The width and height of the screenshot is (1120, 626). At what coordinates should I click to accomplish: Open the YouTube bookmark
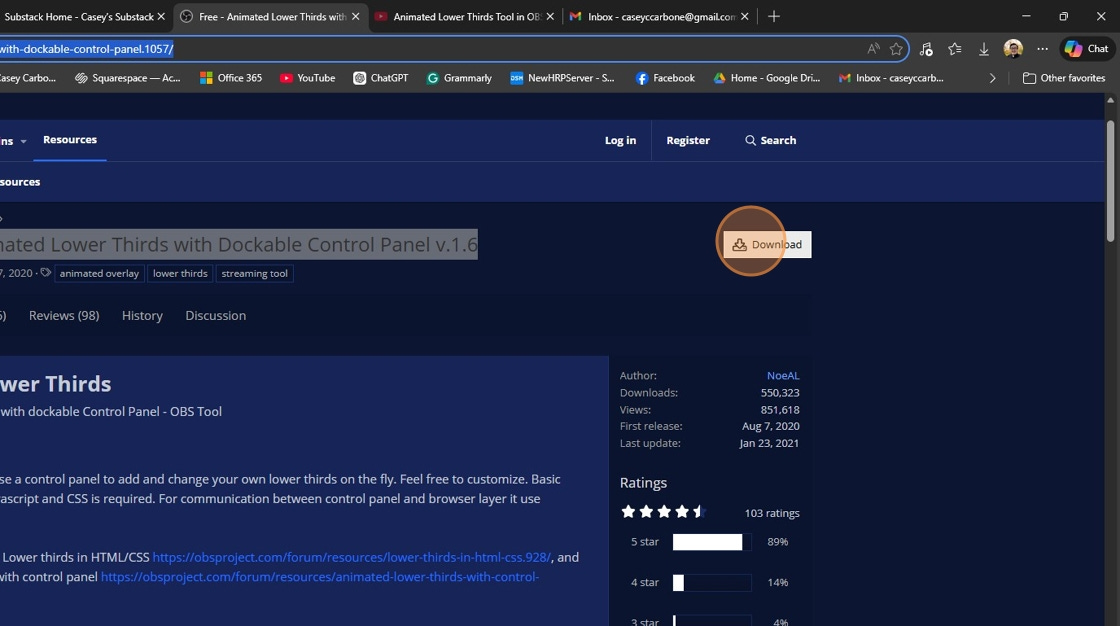coord(307,78)
